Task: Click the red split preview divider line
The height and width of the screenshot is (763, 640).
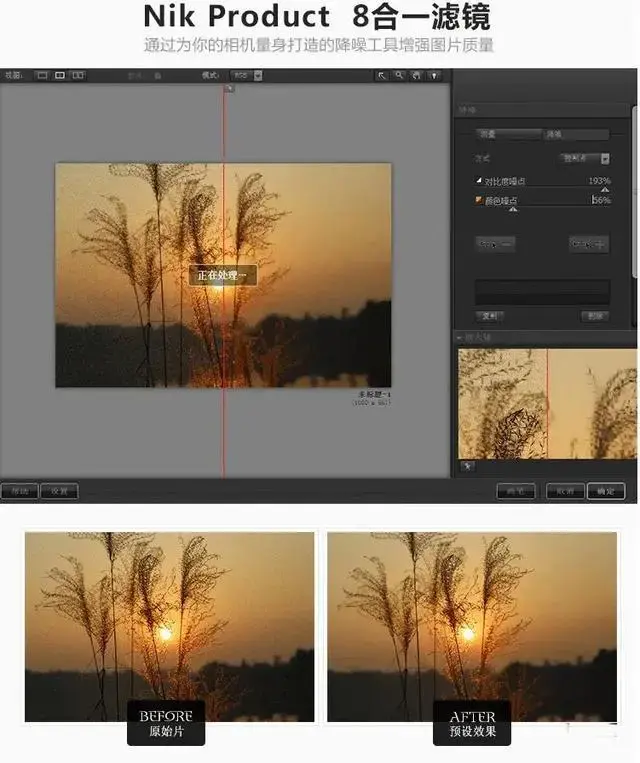Action: 224,282
